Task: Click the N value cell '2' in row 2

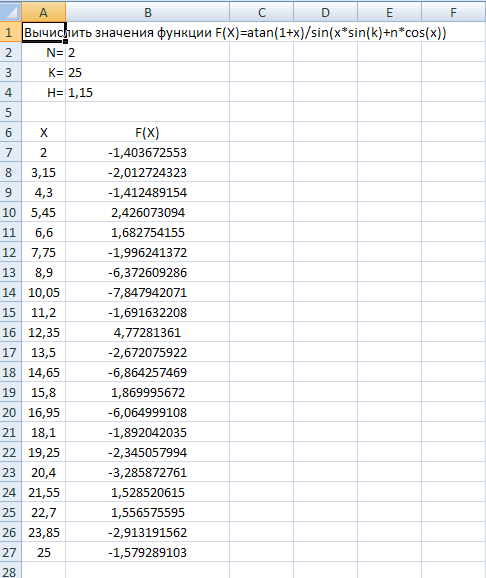Action: pyautogui.click(x=147, y=52)
